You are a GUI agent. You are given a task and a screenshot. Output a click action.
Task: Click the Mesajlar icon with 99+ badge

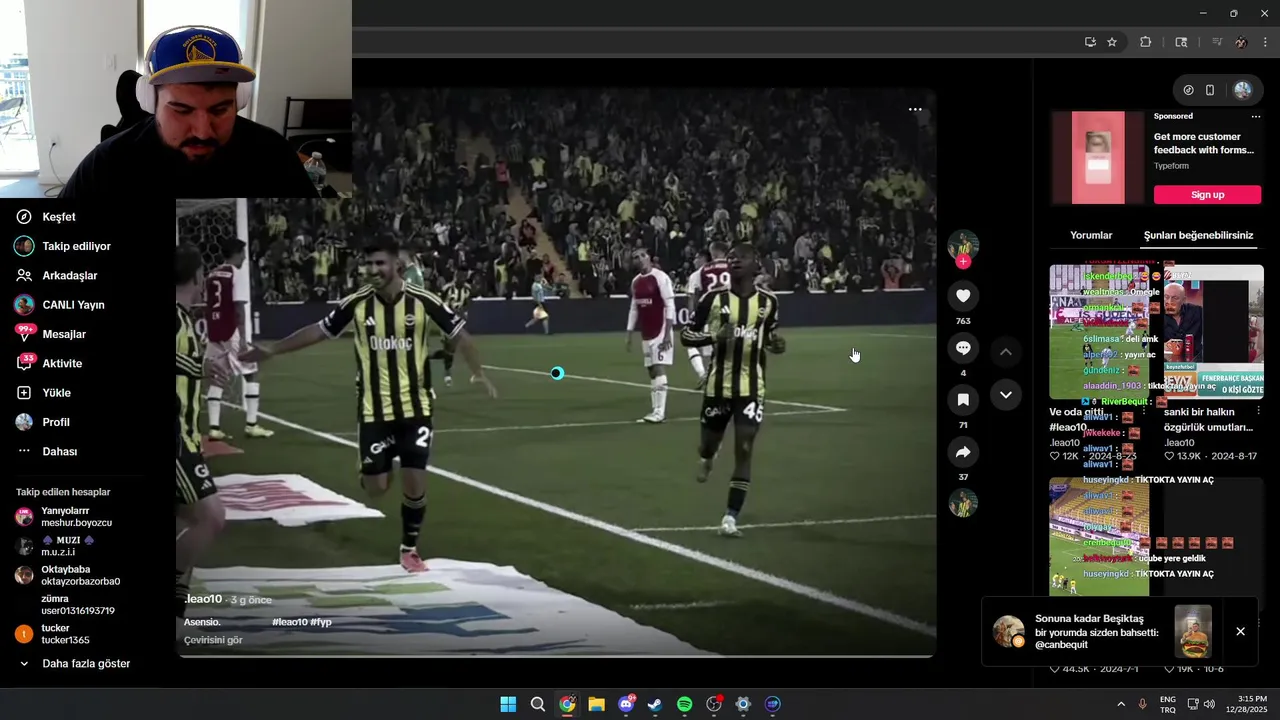[x=24, y=334]
